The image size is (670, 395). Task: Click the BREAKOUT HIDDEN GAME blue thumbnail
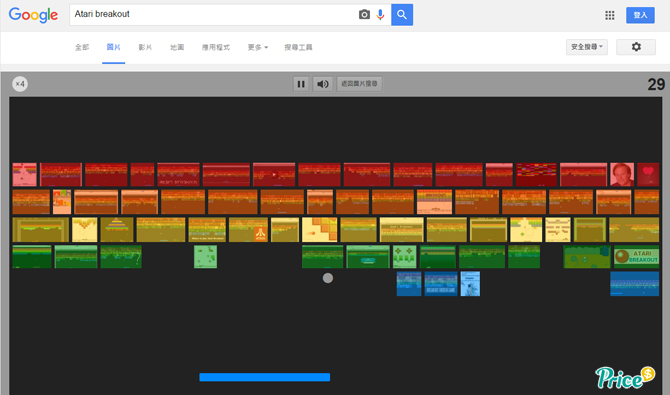pyautogui.click(x=441, y=284)
